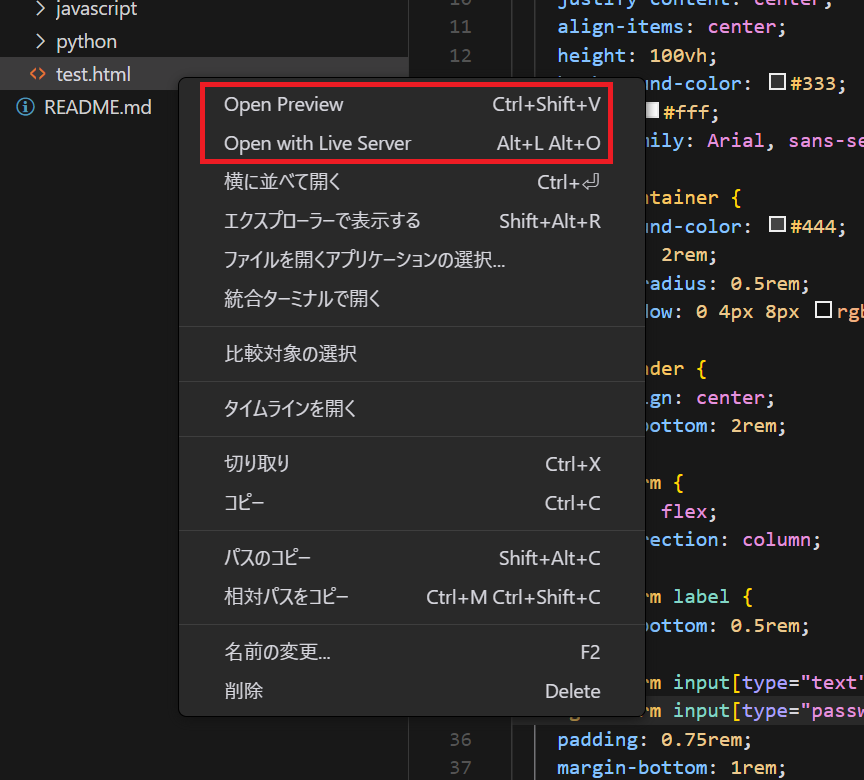Image resolution: width=864 pixels, height=780 pixels.
Task: Select 比較対象の選択 menu entry
Action: coord(412,354)
